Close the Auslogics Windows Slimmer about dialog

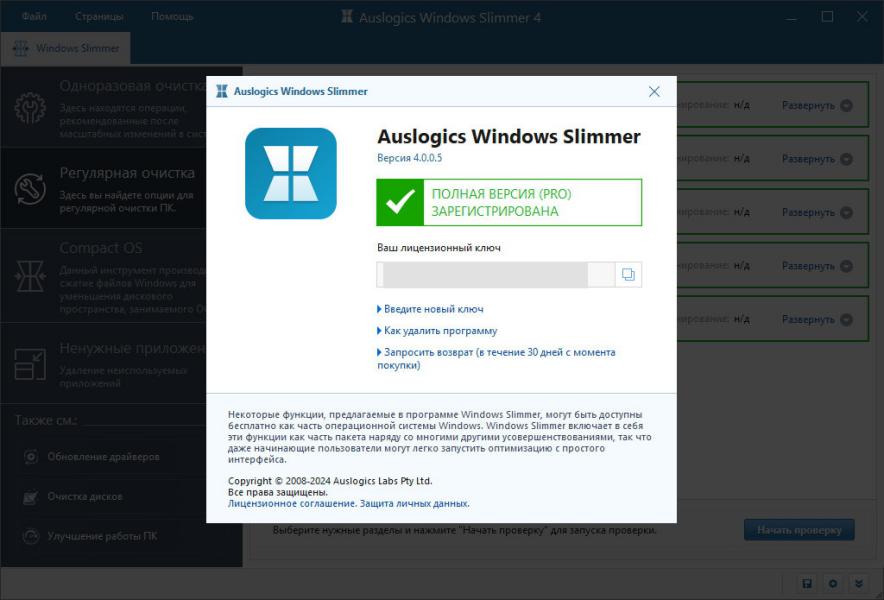pos(654,91)
